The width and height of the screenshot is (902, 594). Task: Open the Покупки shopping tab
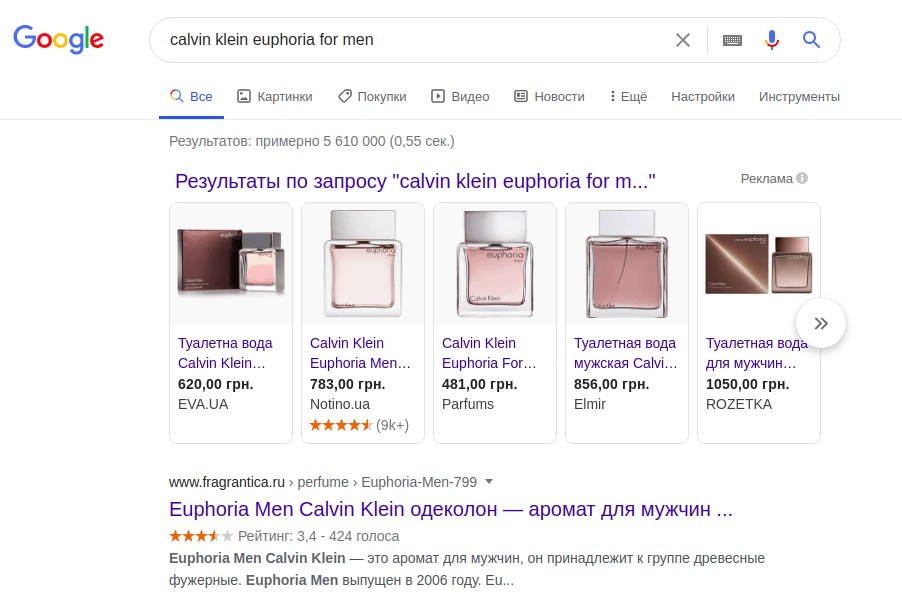pos(372,97)
